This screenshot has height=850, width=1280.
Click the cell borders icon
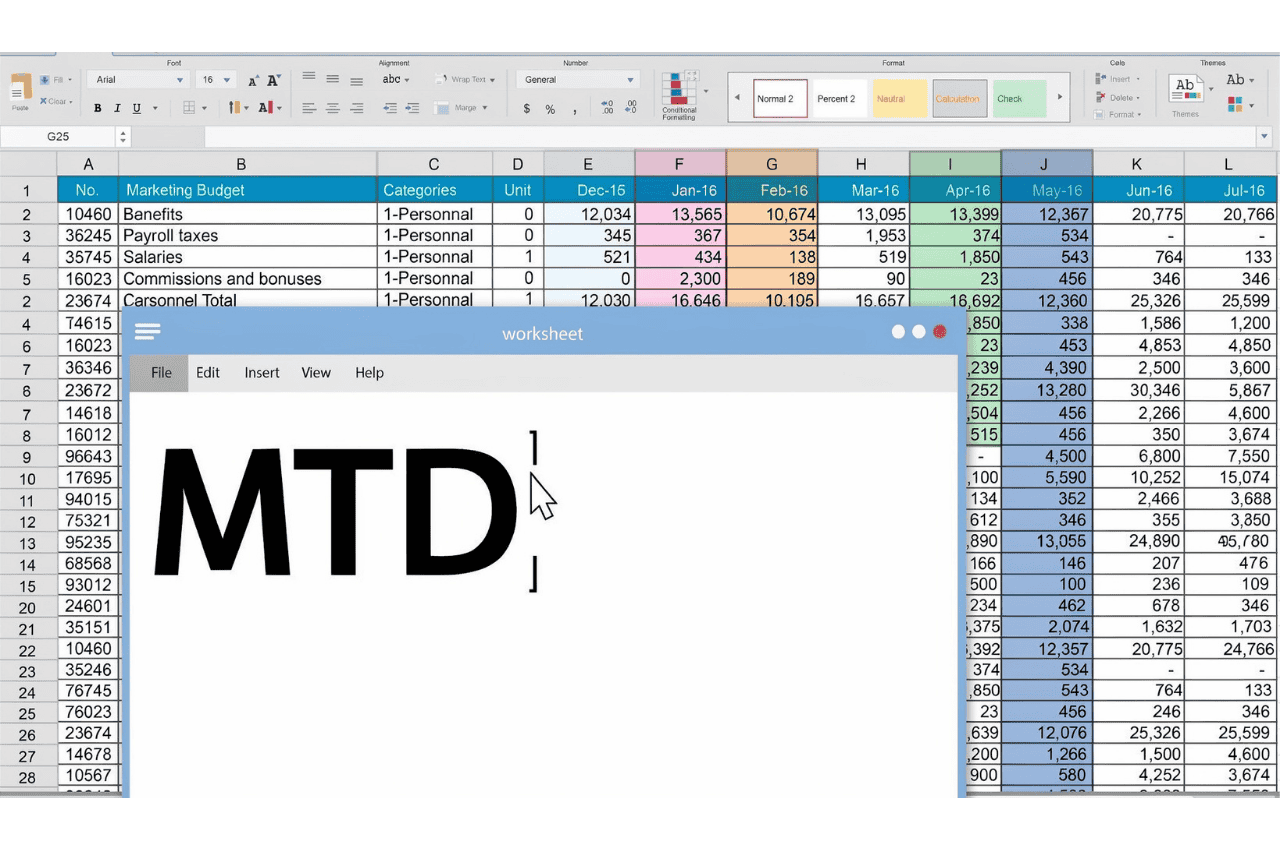coord(189,108)
